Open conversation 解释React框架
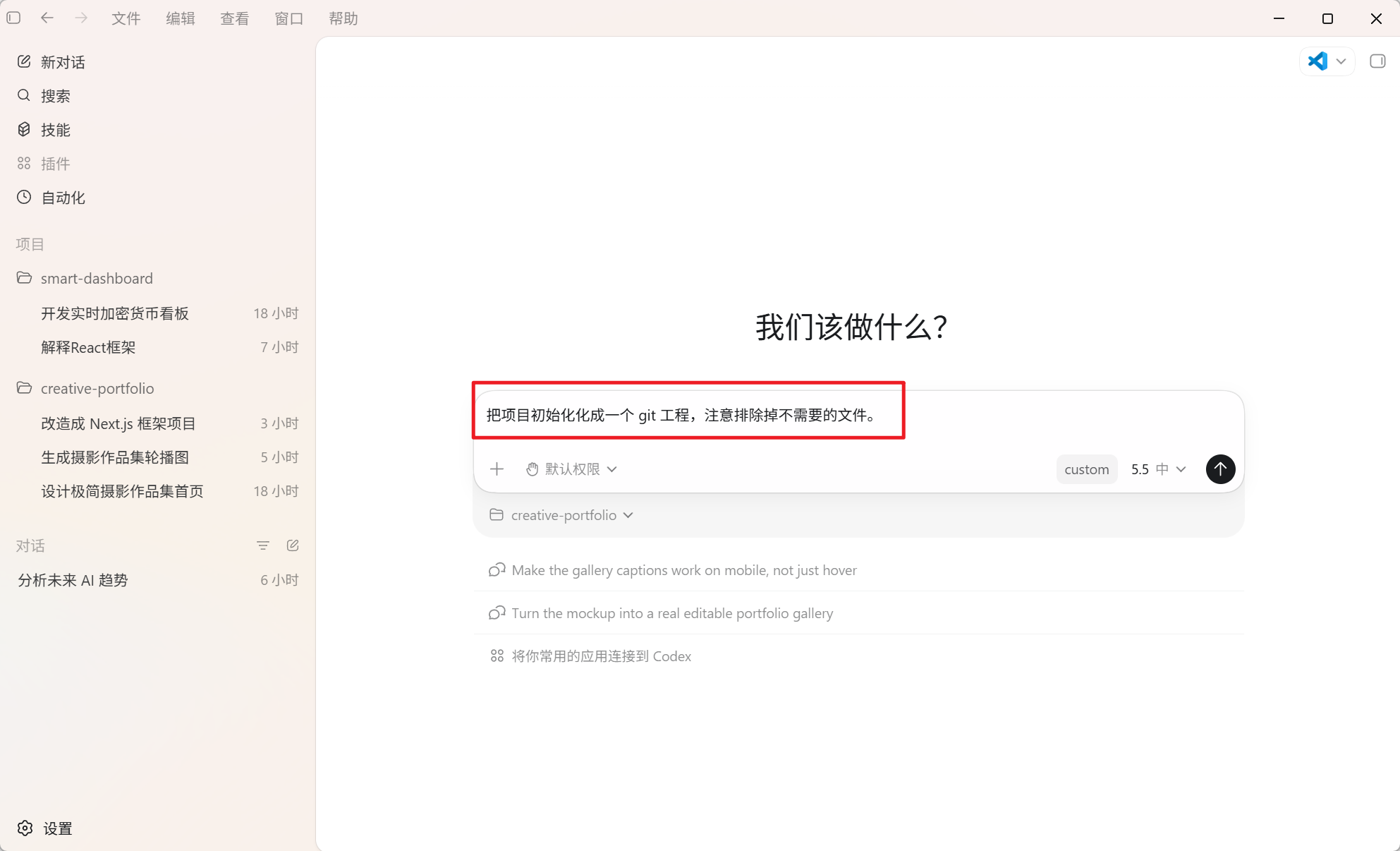The width and height of the screenshot is (1400, 851). pyautogui.click(x=158, y=347)
